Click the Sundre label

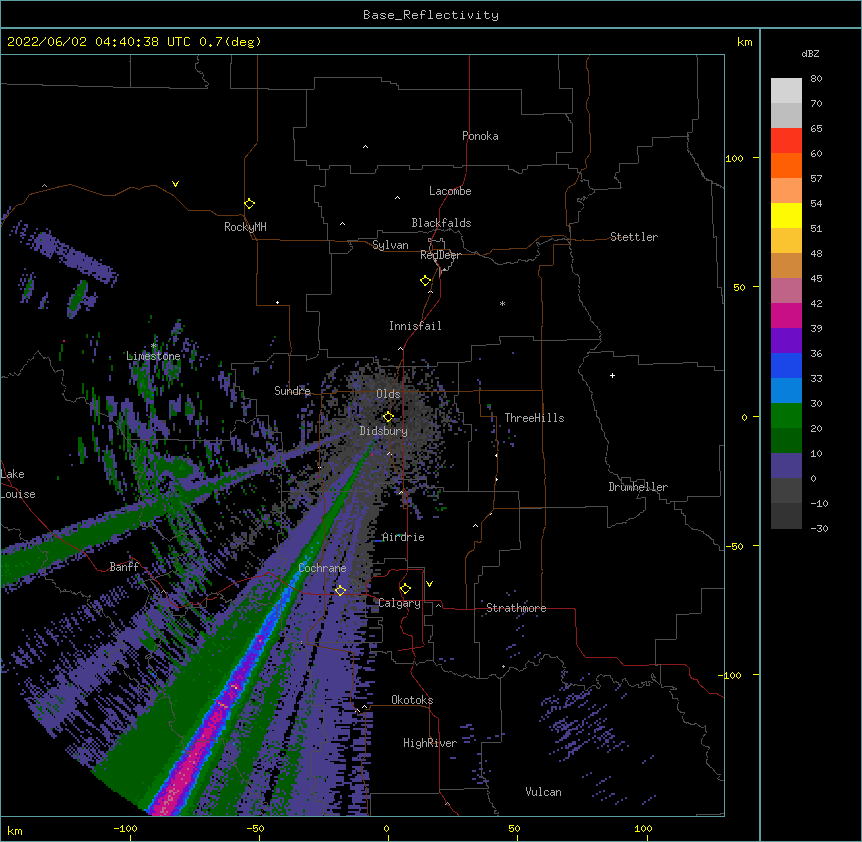click(292, 391)
